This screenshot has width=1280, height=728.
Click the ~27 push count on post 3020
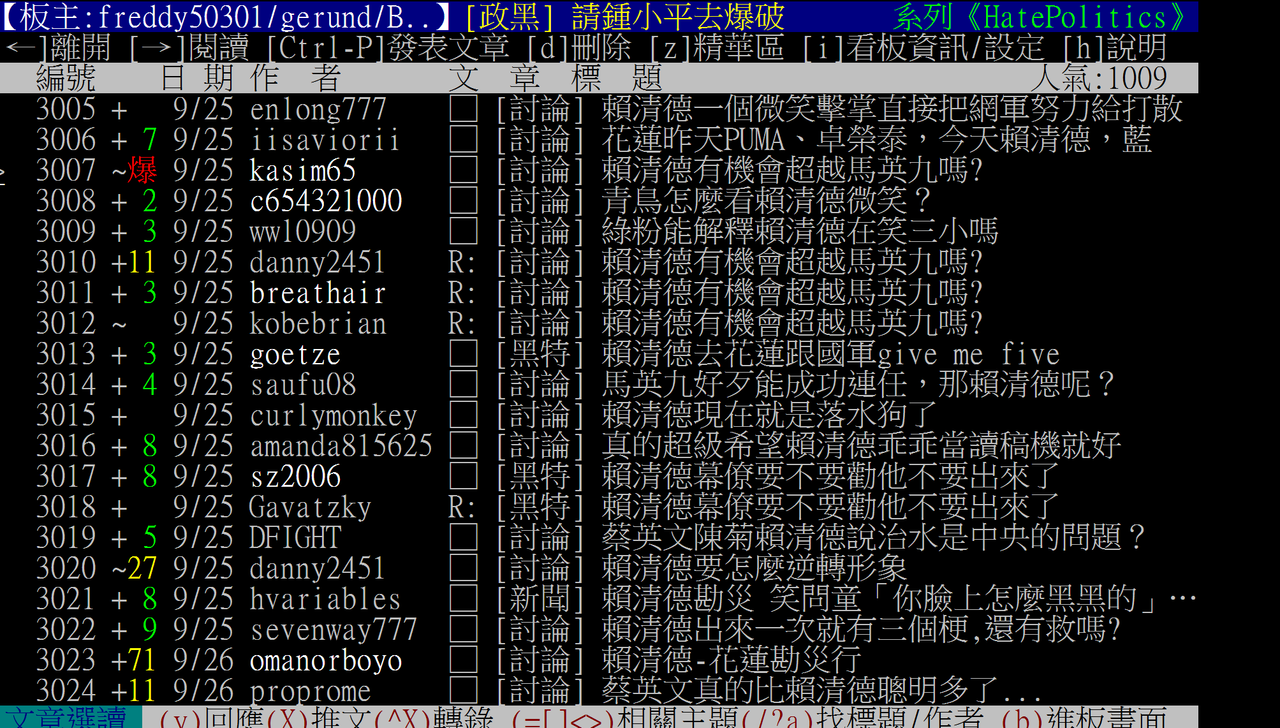coord(135,569)
